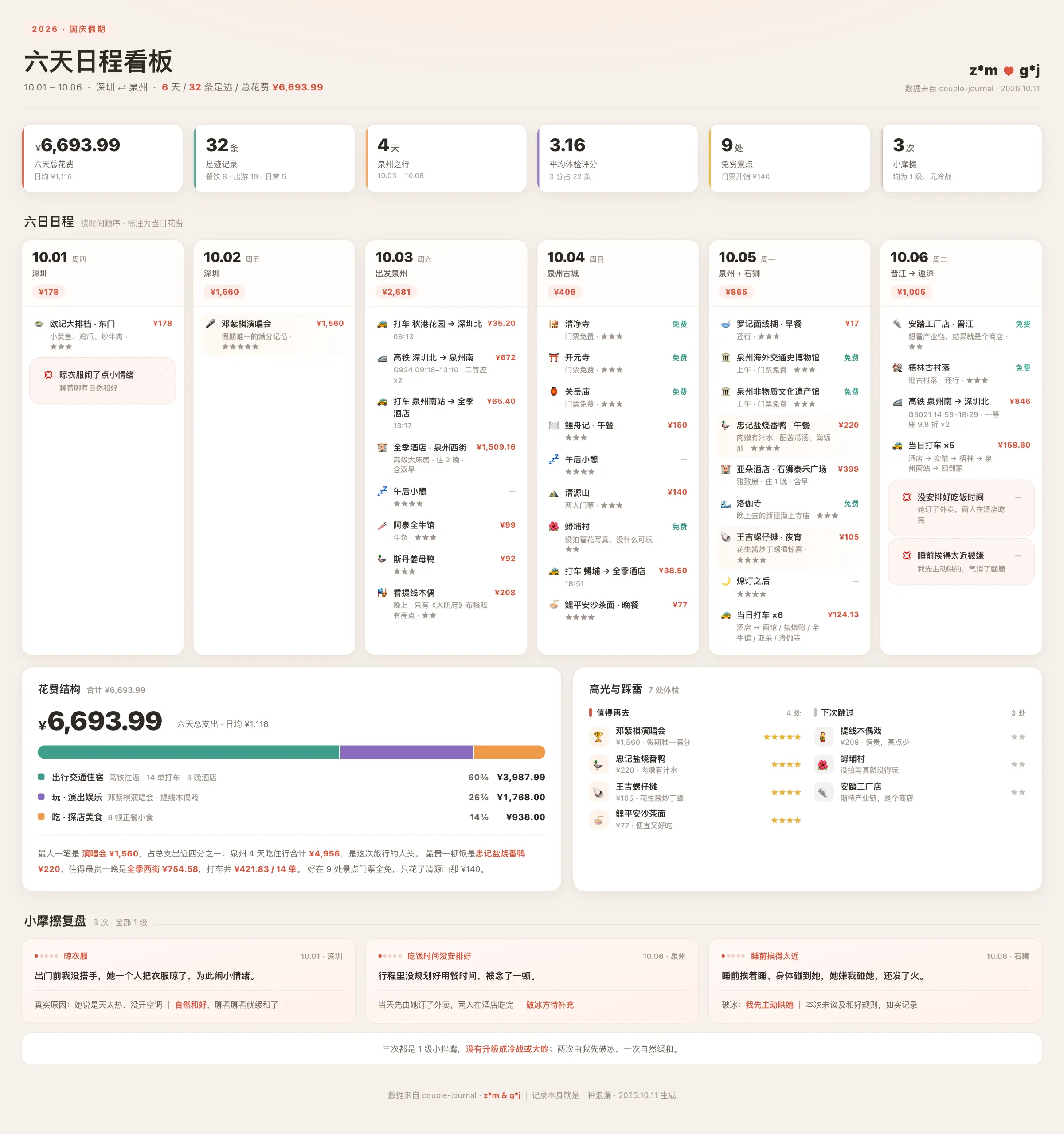Click the trophy icon beside 邓紫棋演唱会 highlight
The image size is (1064, 1134).
tap(598, 736)
